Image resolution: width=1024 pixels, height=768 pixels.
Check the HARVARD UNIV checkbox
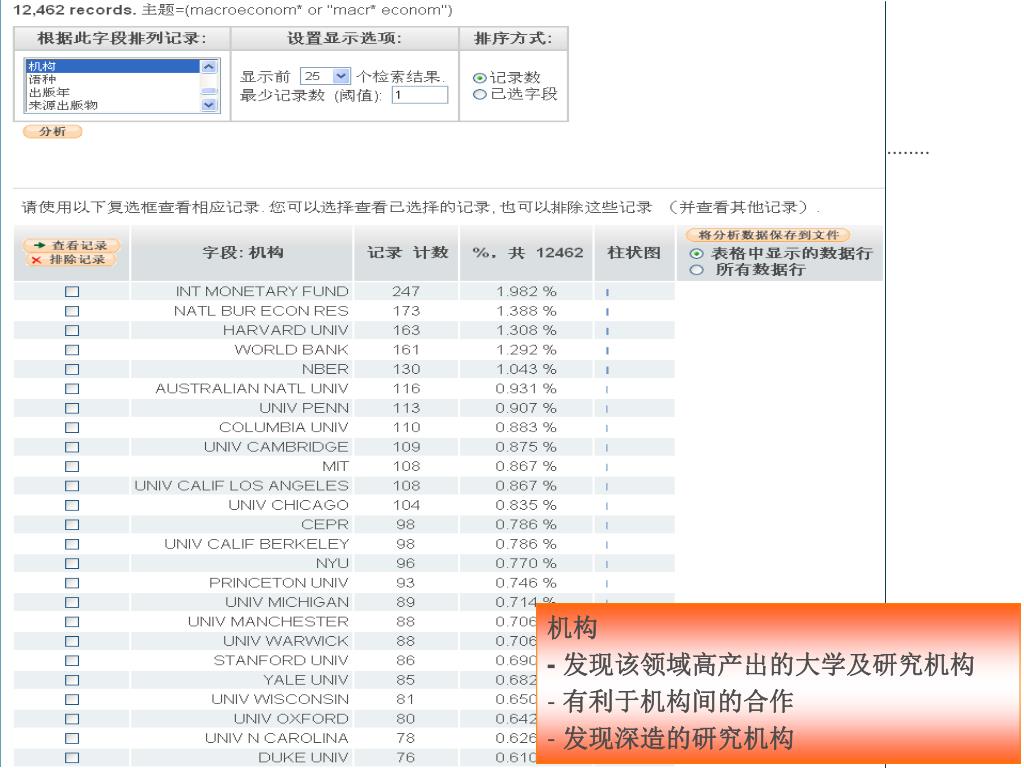pyautogui.click(x=72, y=330)
